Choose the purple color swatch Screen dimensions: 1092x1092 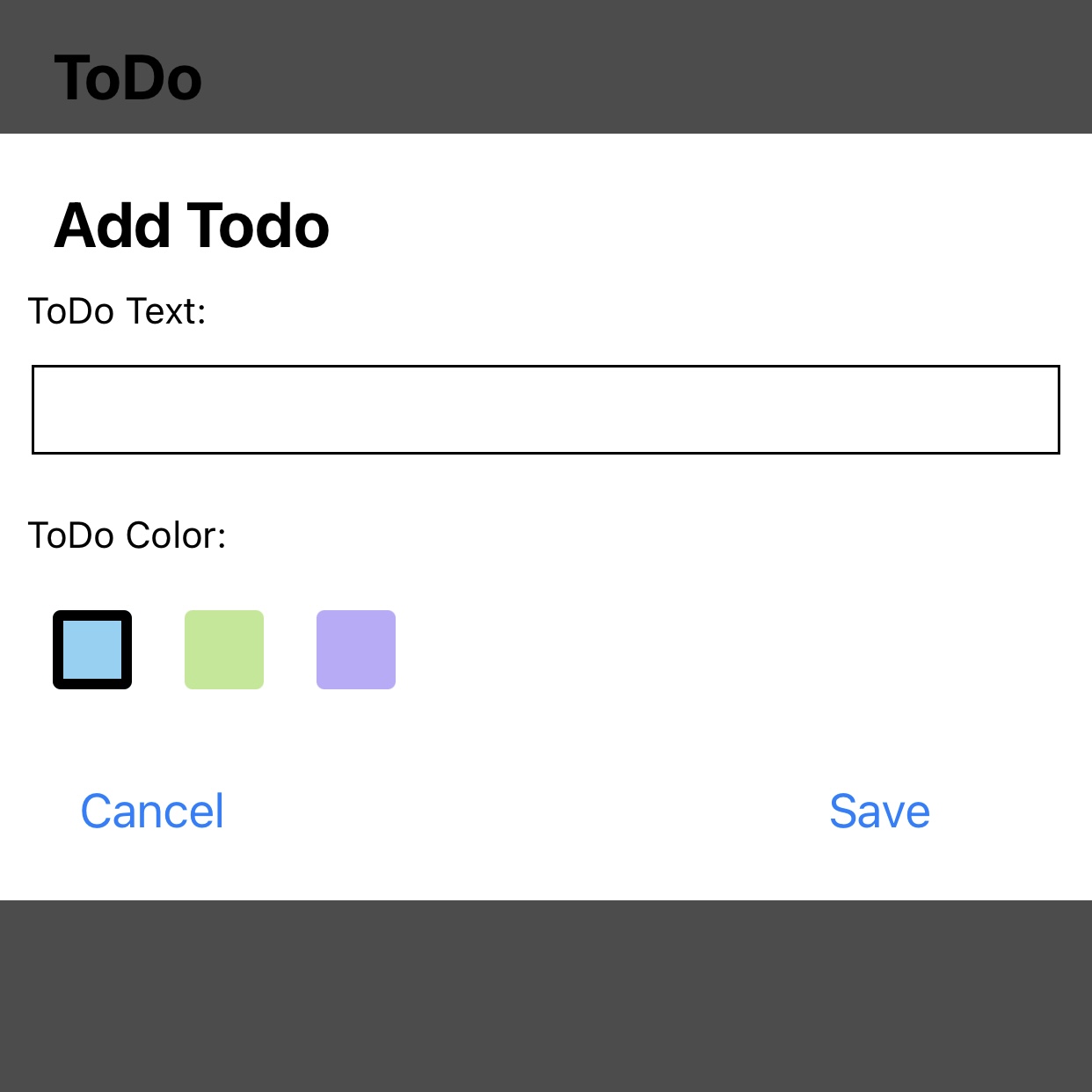click(356, 650)
